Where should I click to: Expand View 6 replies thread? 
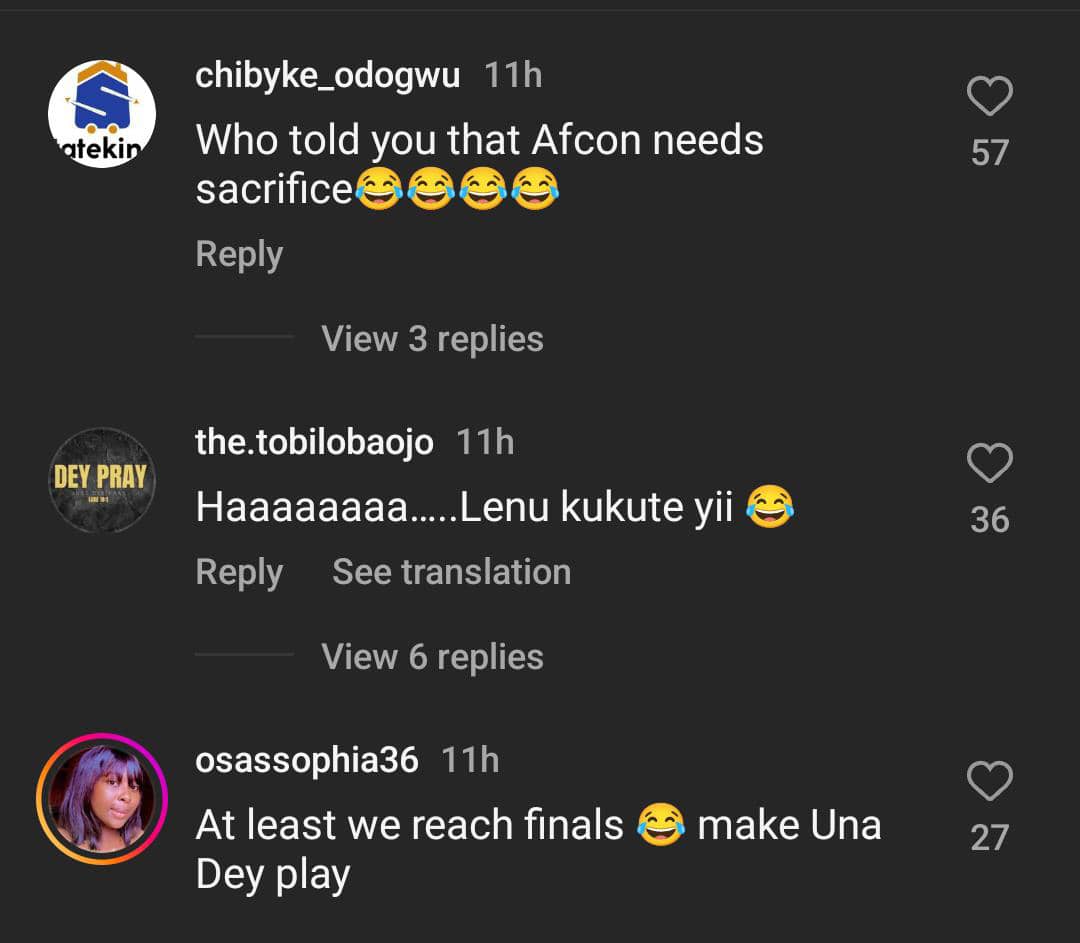click(432, 656)
